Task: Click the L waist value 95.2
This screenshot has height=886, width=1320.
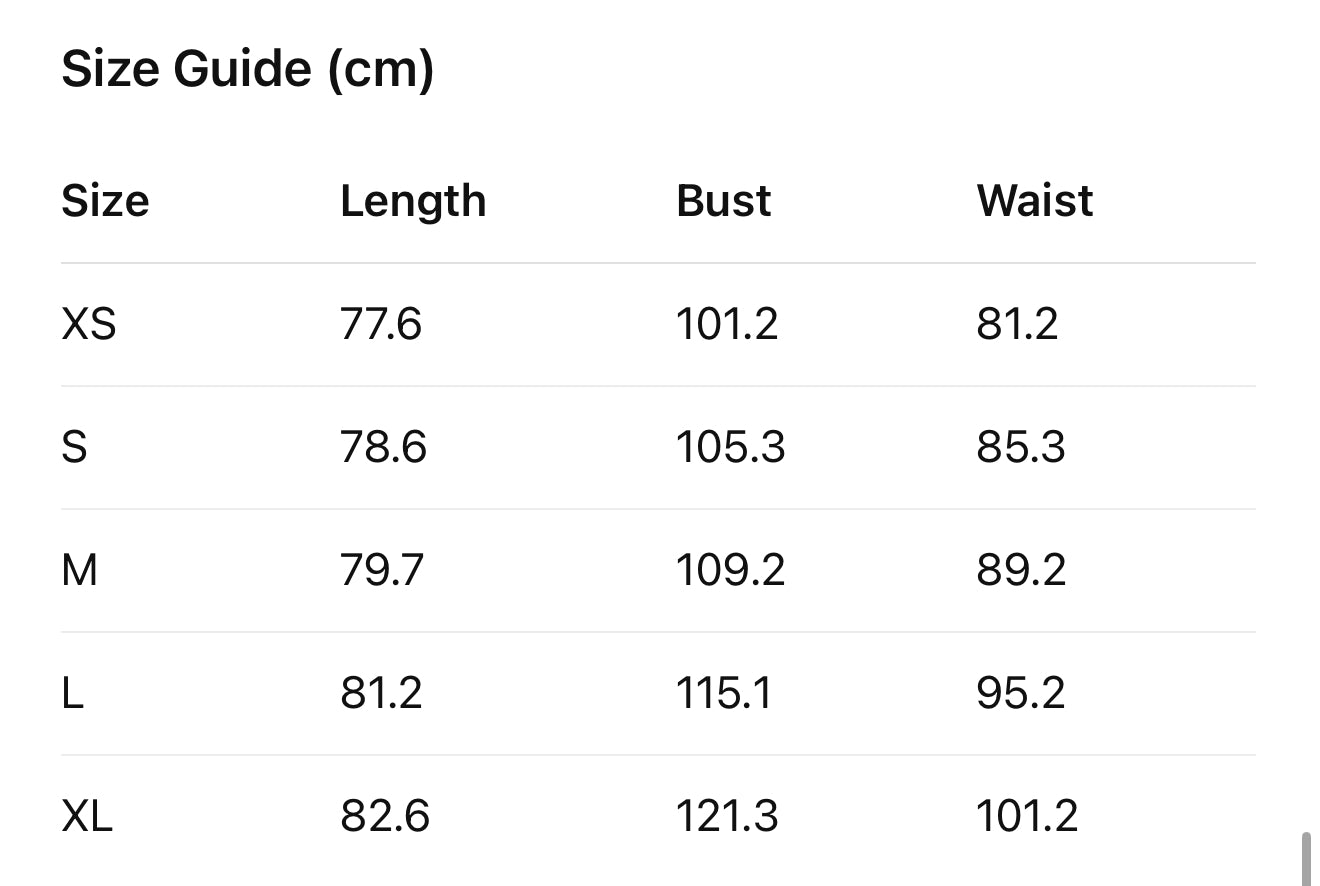Action: pyautogui.click(x=1021, y=693)
